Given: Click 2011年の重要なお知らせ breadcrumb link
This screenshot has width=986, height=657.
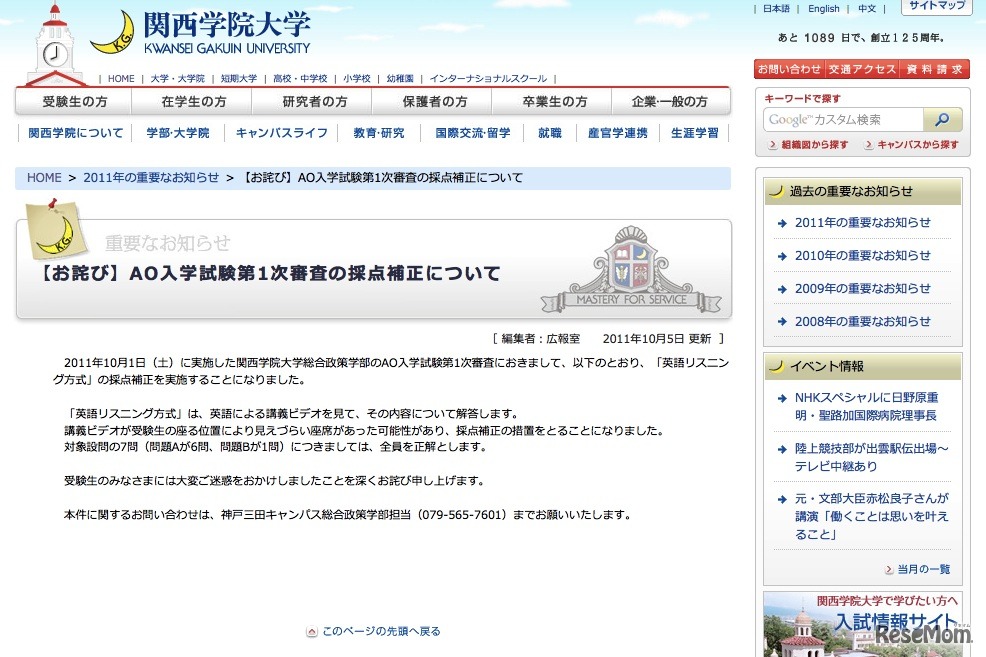Looking at the screenshot, I should [x=151, y=178].
